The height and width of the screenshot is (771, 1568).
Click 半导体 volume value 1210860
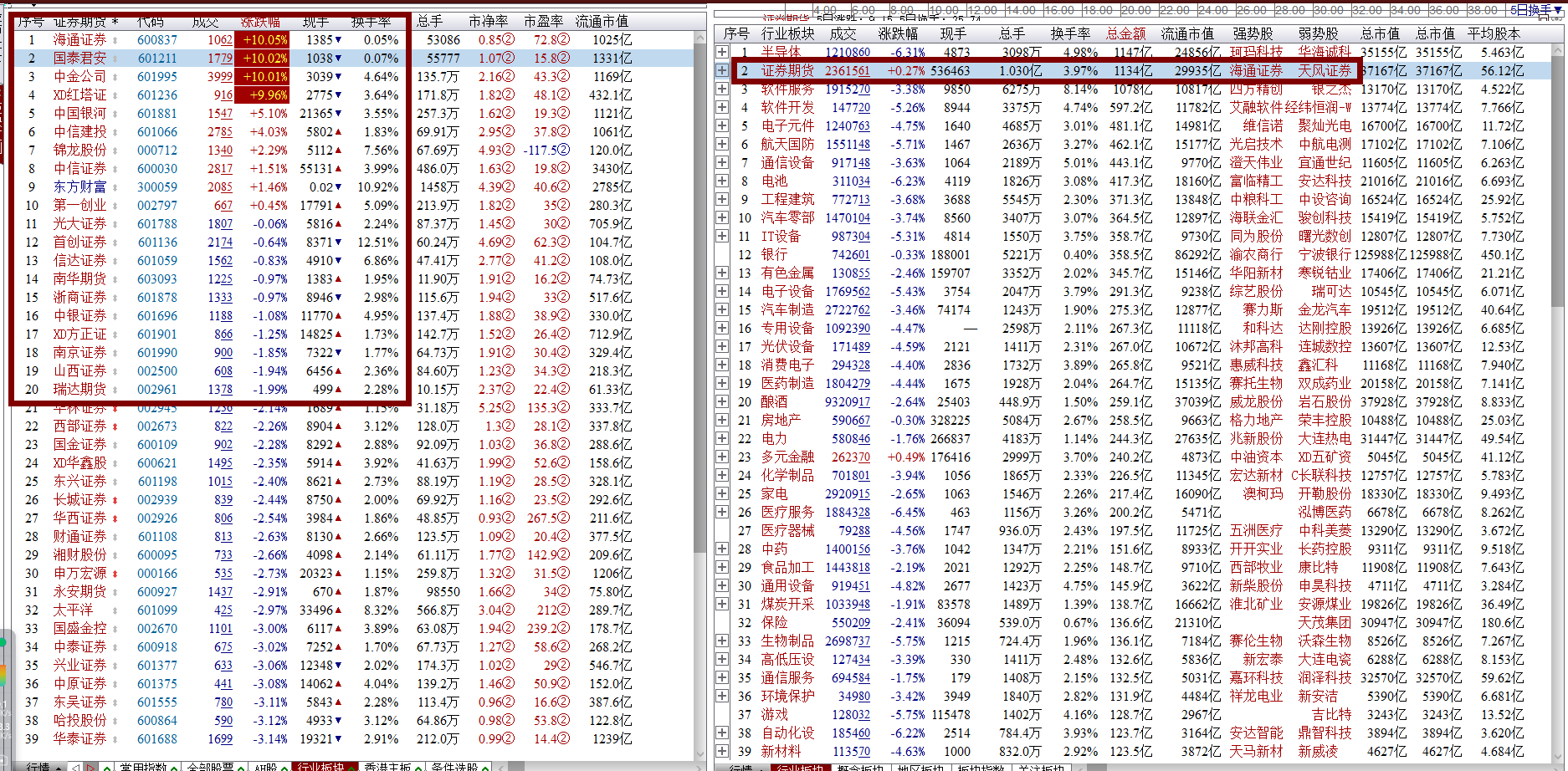(848, 52)
